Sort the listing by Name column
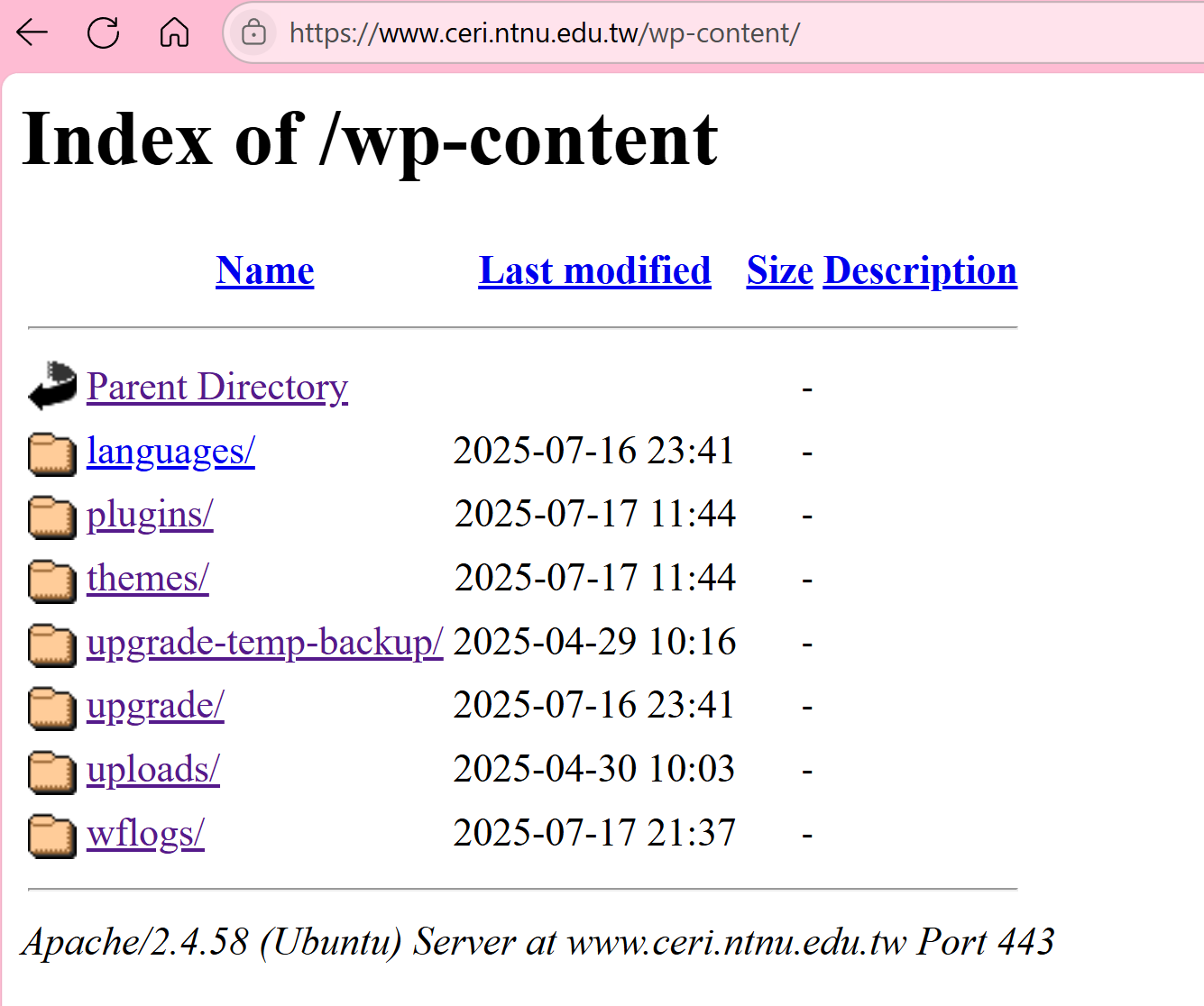 (265, 270)
